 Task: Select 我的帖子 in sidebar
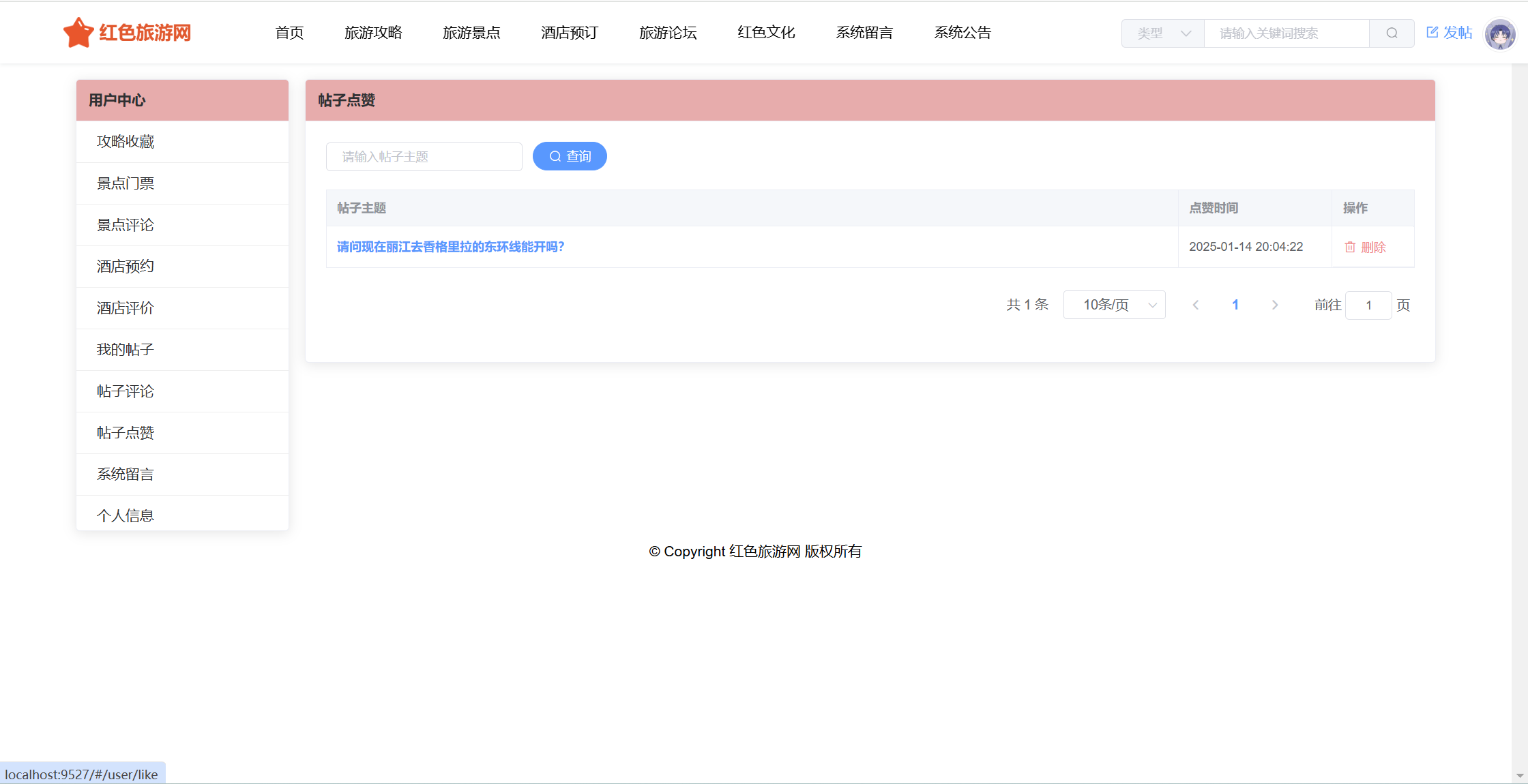[126, 350]
